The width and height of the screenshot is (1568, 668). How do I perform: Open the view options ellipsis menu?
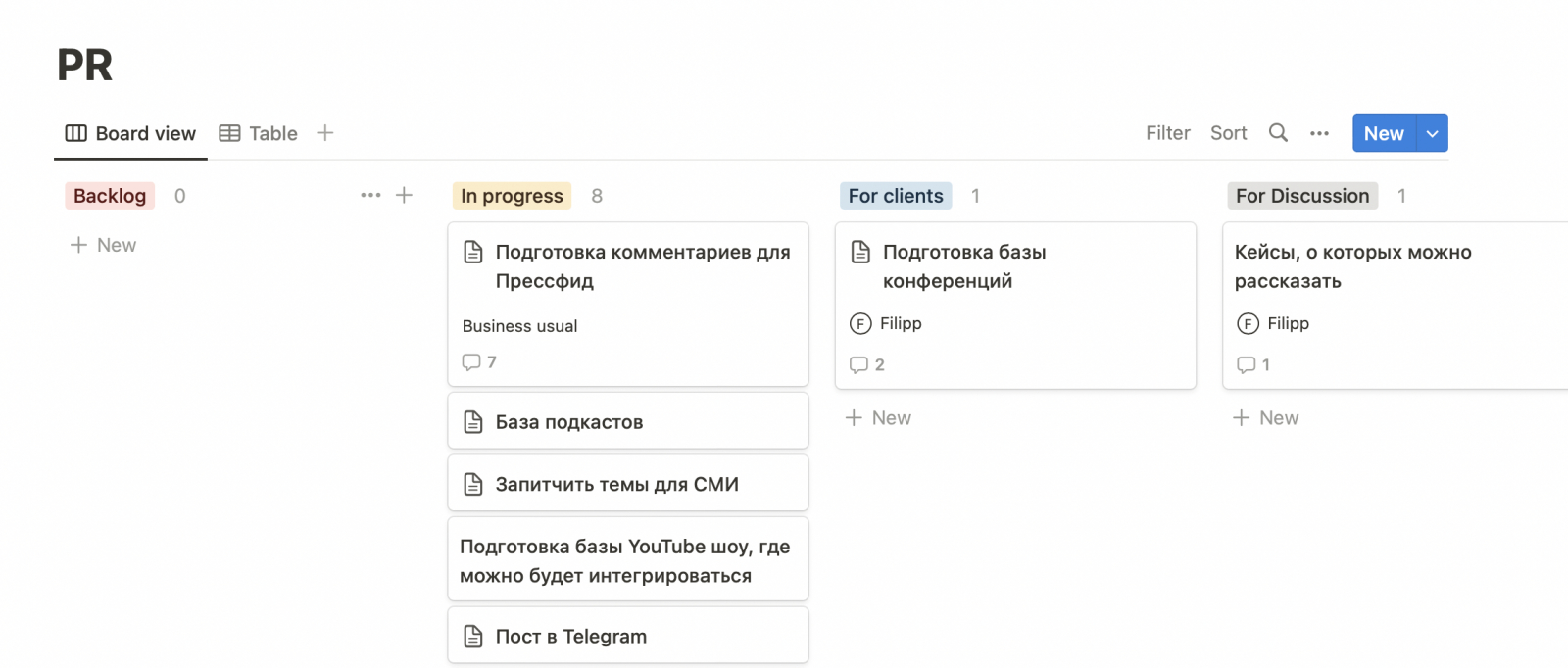click(x=1319, y=133)
